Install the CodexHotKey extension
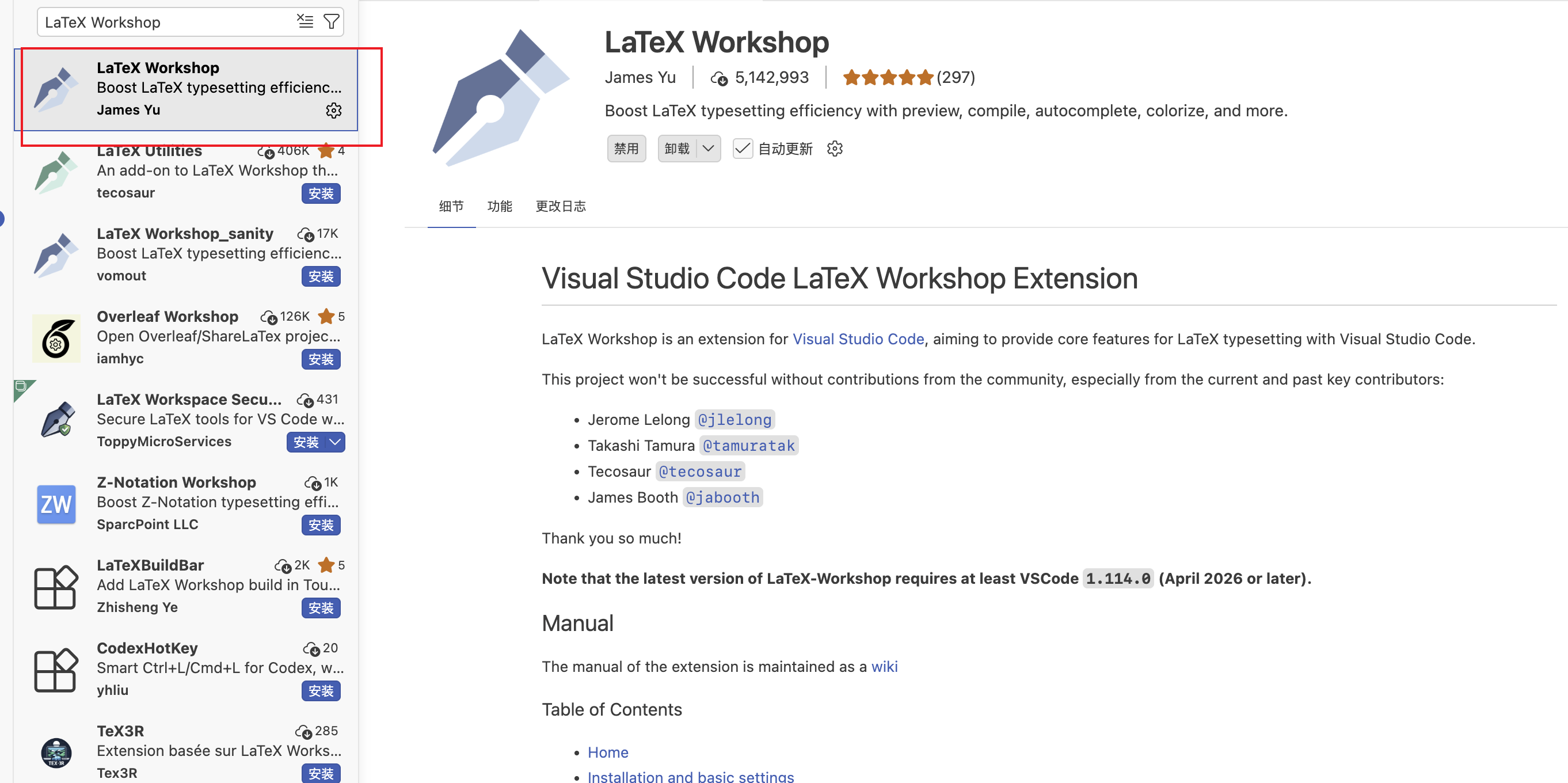Image resolution: width=1568 pixels, height=783 pixels. [321, 690]
